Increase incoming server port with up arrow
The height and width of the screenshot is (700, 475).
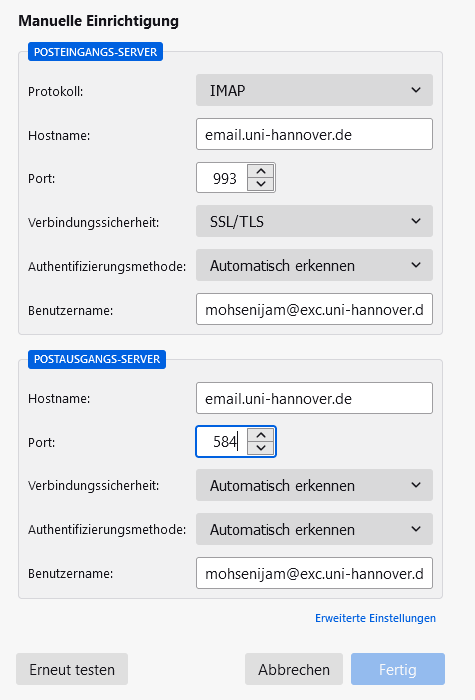[261, 171]
